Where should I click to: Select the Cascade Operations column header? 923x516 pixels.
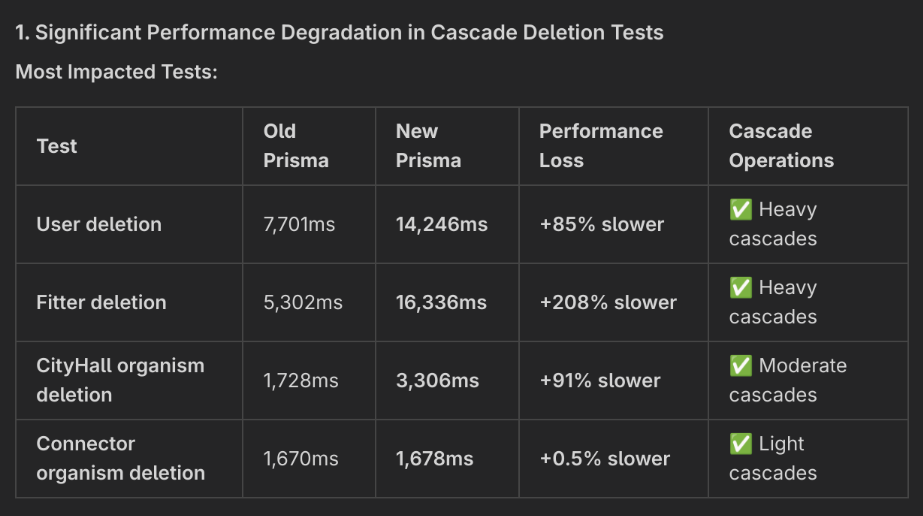(x=780, y=146)
